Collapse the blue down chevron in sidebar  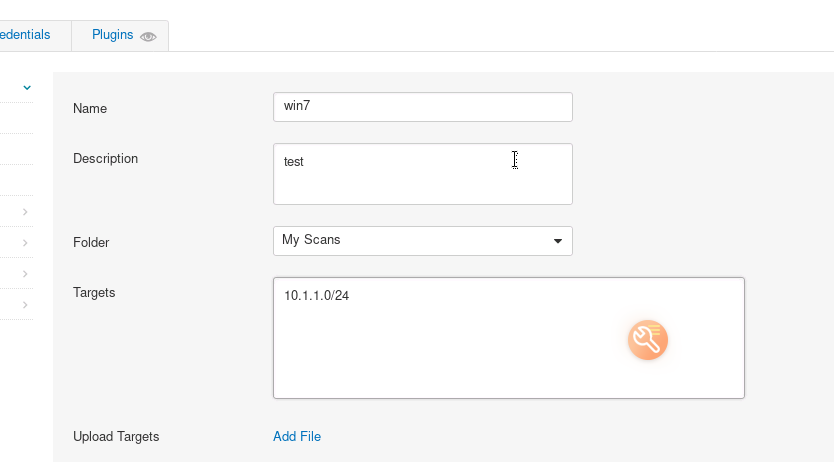point(27,88)
